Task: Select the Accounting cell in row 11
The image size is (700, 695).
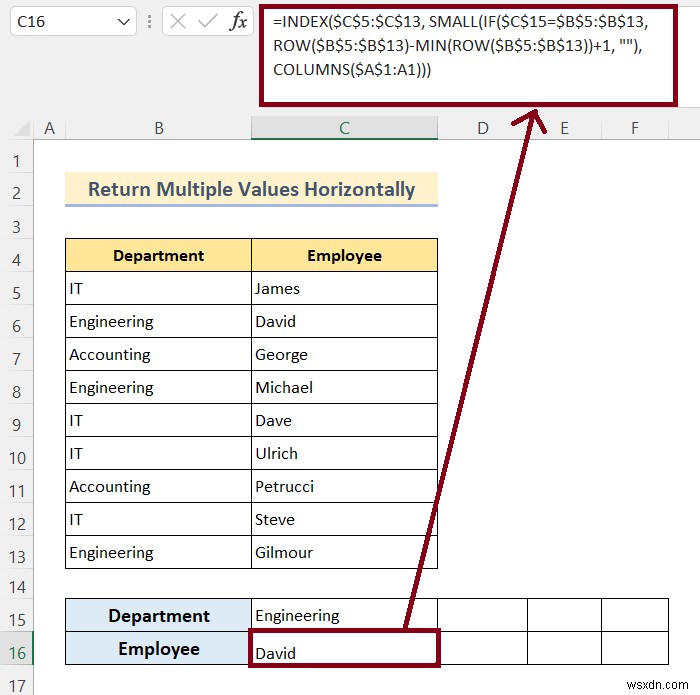Action: tap(158, 486)
